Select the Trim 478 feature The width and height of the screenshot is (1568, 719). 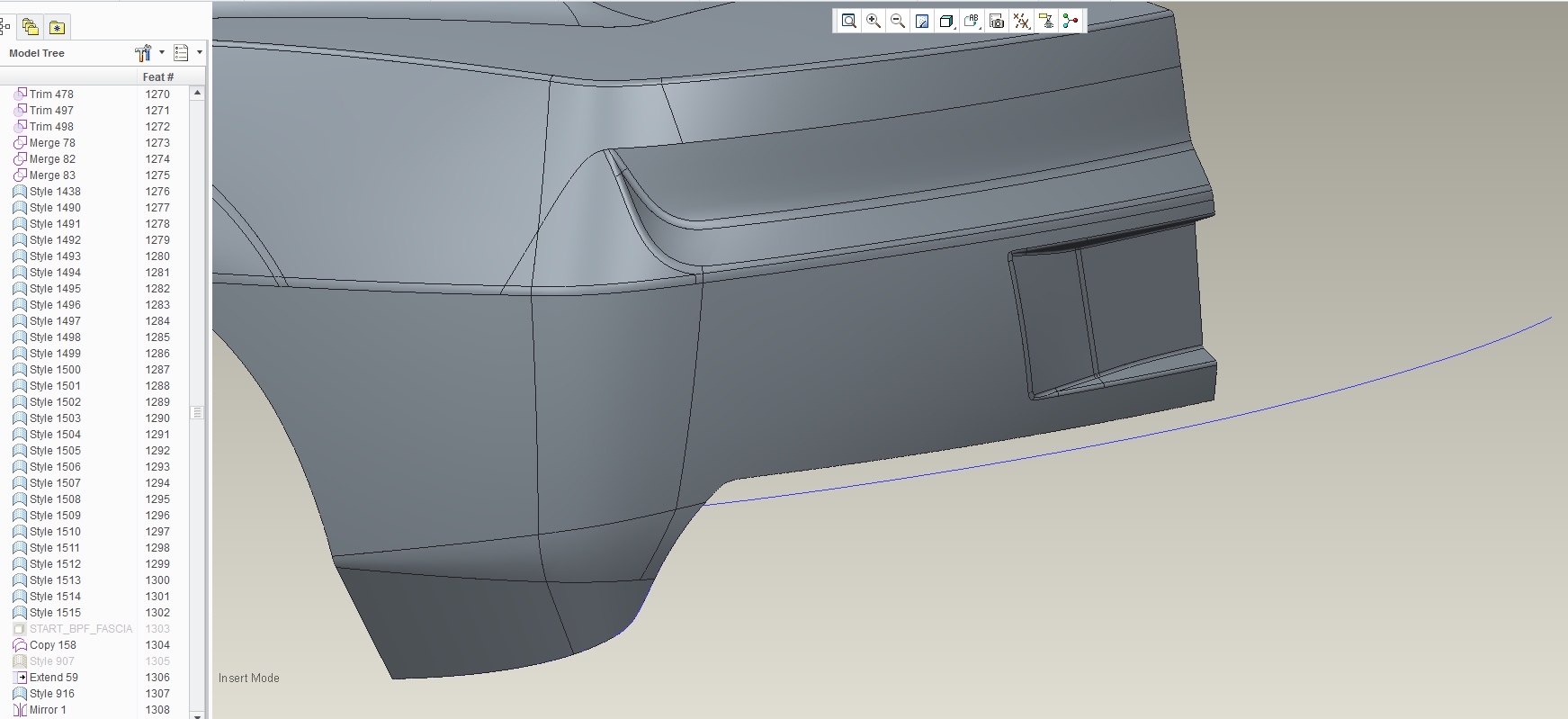coord(51,94)
